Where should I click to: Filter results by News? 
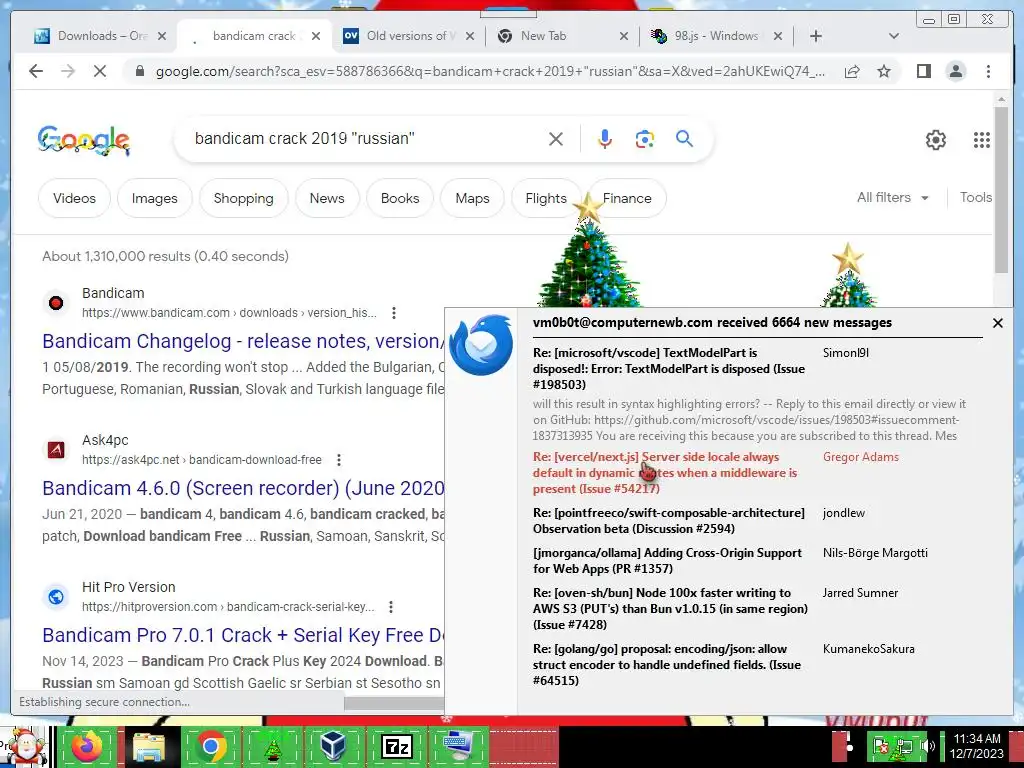327,198
